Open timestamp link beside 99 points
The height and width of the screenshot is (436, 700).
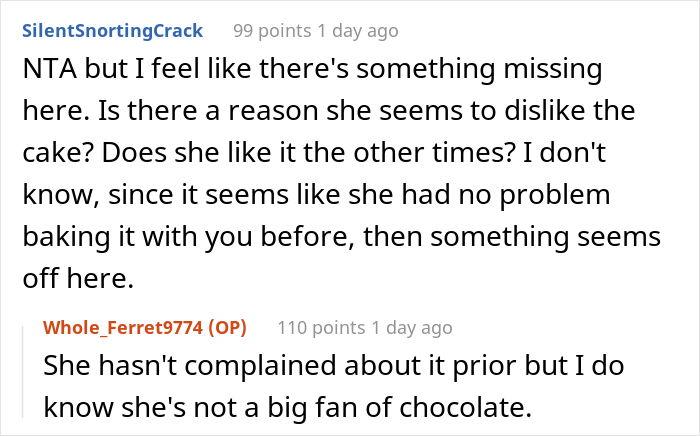click(x=358, y=31)
